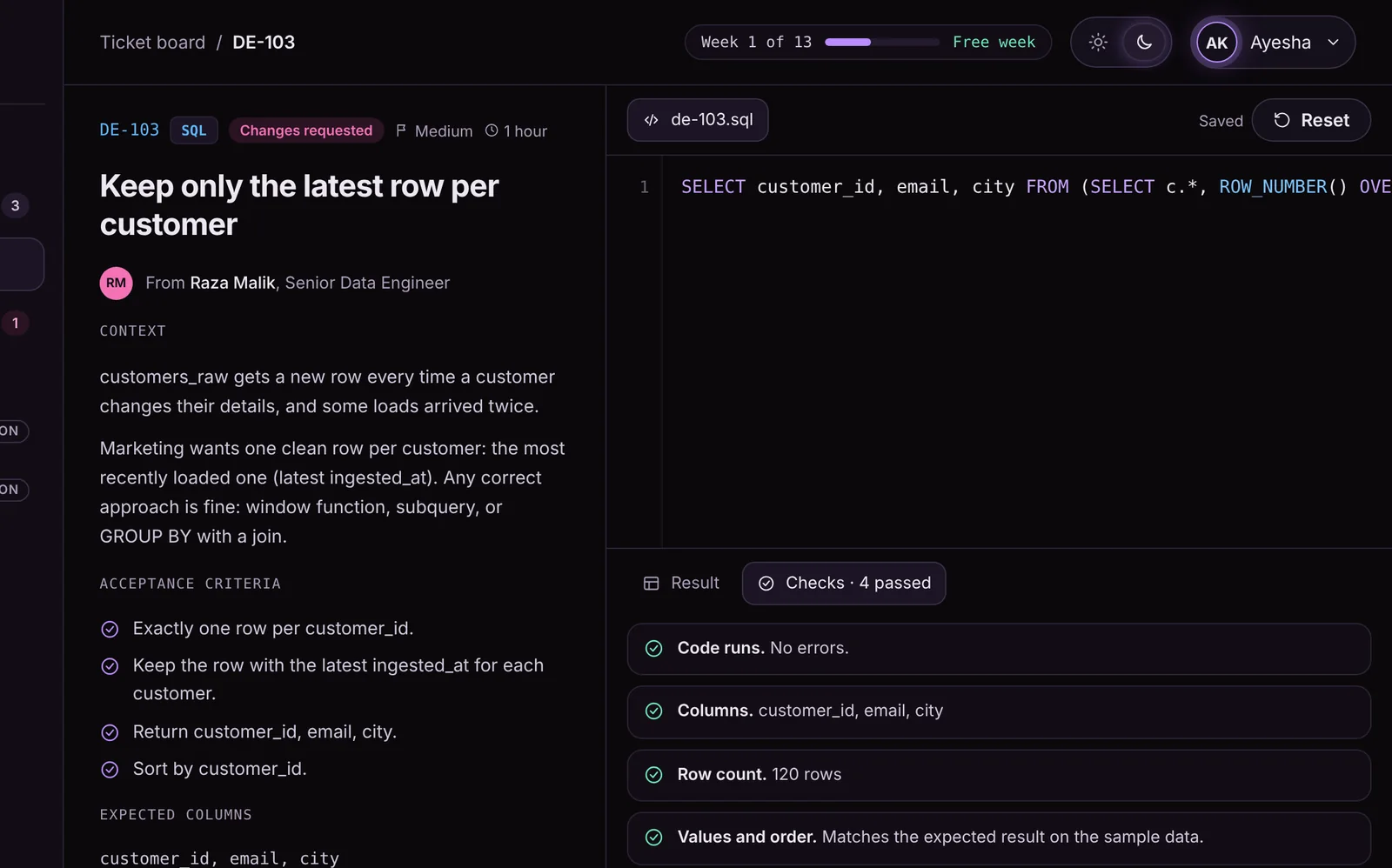Click the SQL tag badge
Viewport: 1392px width, 868px height.
193,130
